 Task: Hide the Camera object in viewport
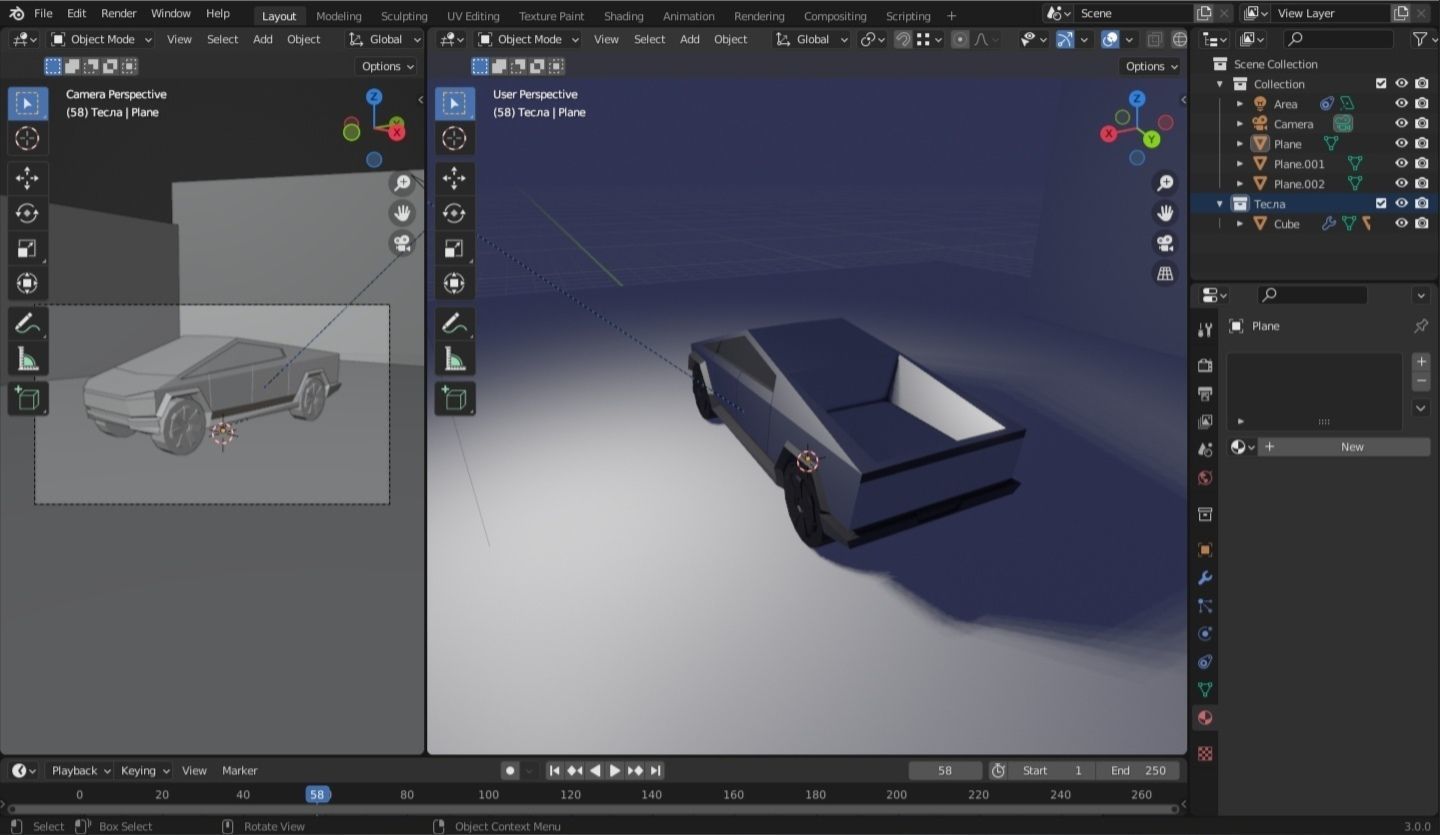click(1401, 124)
